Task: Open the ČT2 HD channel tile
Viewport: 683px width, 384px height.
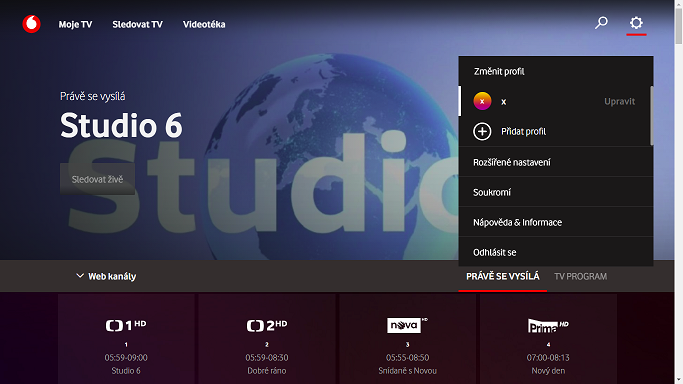Action: (x=267, y=339)
